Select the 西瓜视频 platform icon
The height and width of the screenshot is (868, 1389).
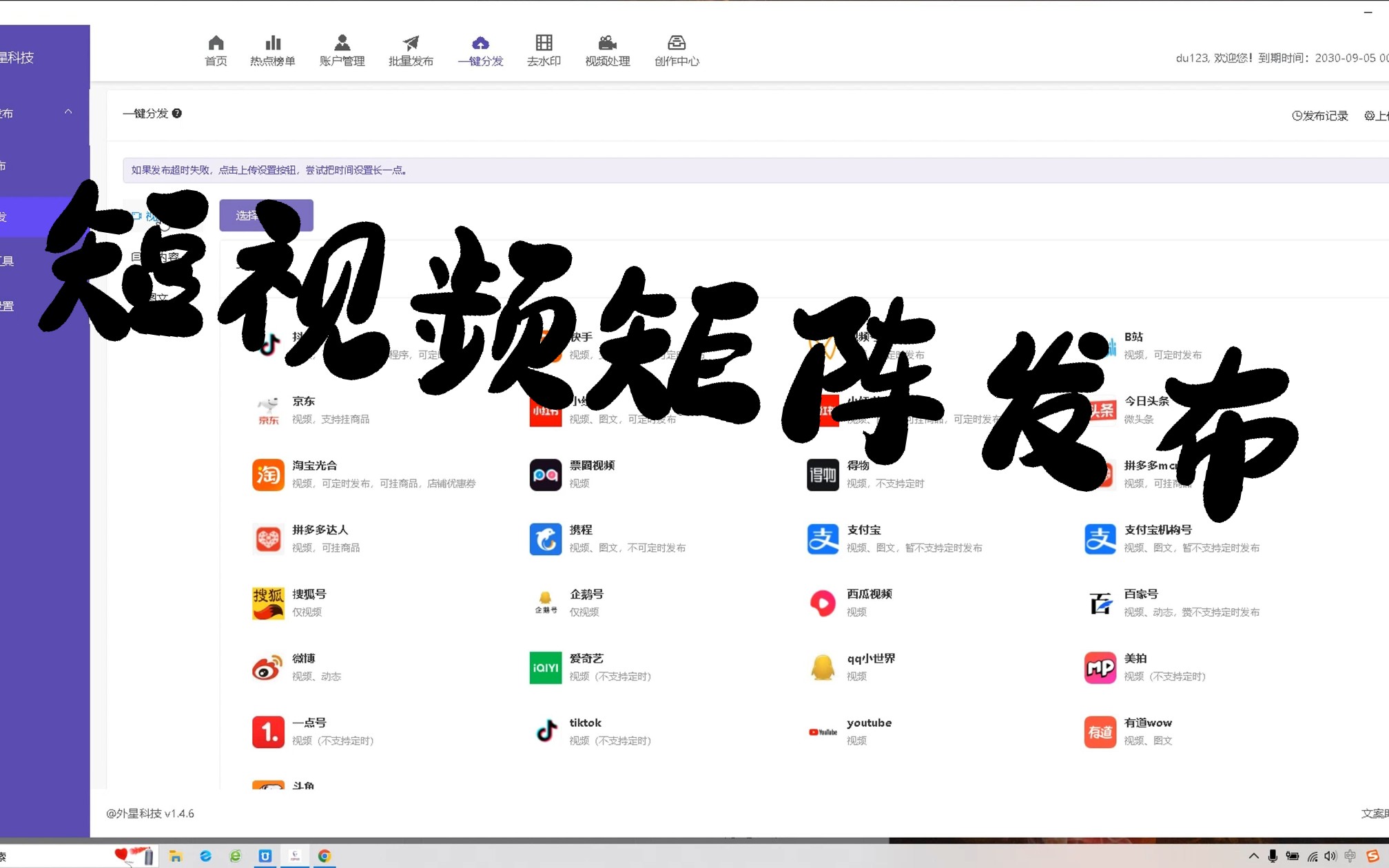(x=823, y=603)
